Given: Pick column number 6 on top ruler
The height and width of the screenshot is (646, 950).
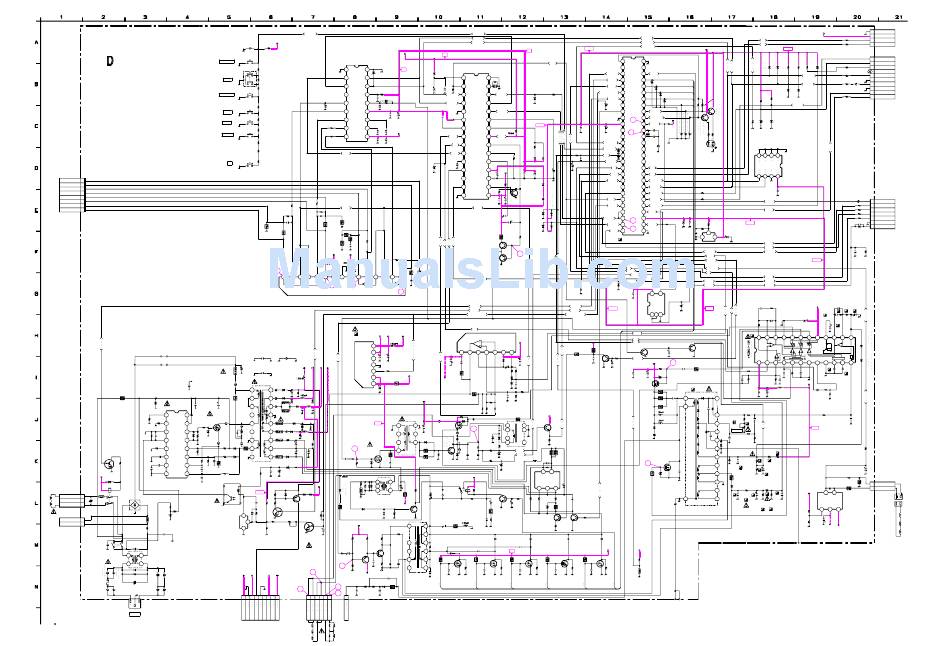Looking at the screenshot, I should pyautogui.click(x=270, y=17).
